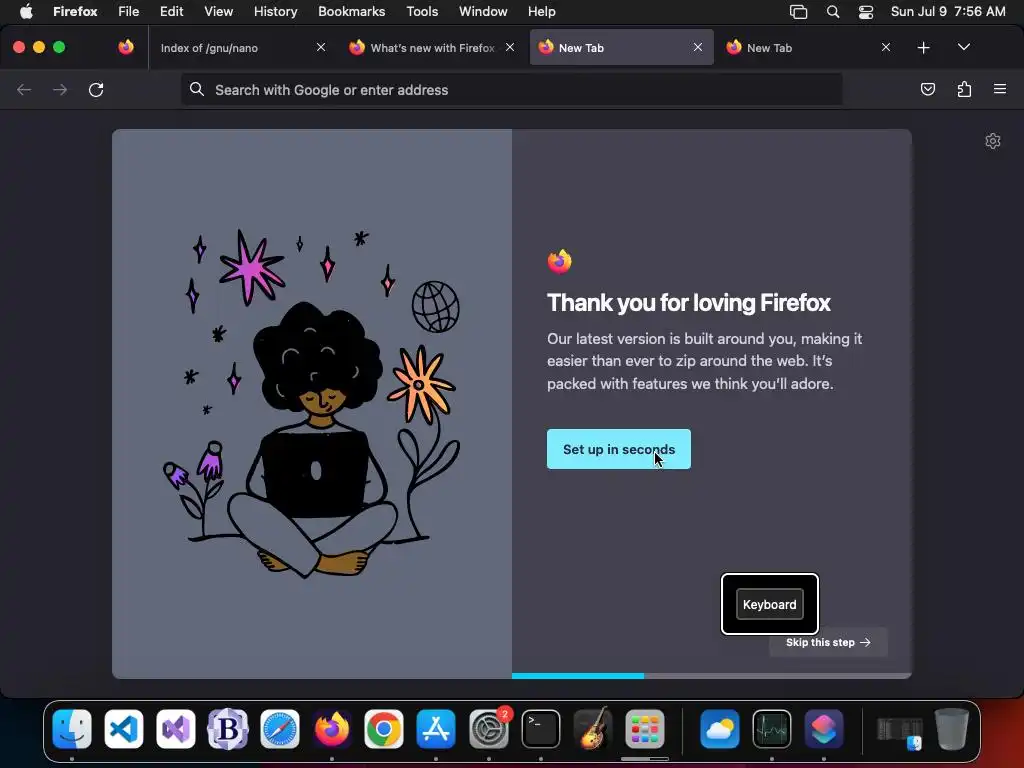
Task: Click Firefox icon in the Dock
Action: pos(332,729)
